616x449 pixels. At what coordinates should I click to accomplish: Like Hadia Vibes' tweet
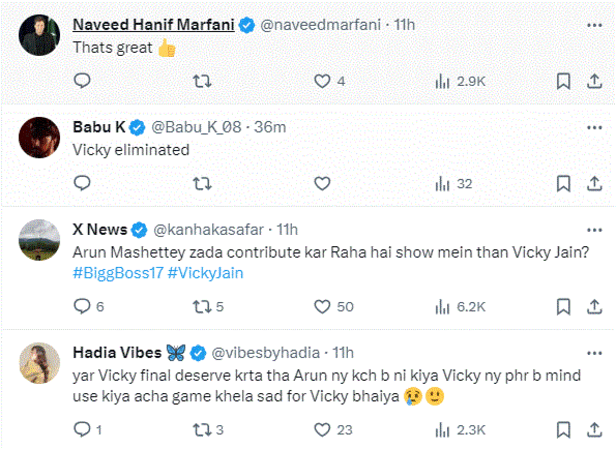tap(322, 429)
